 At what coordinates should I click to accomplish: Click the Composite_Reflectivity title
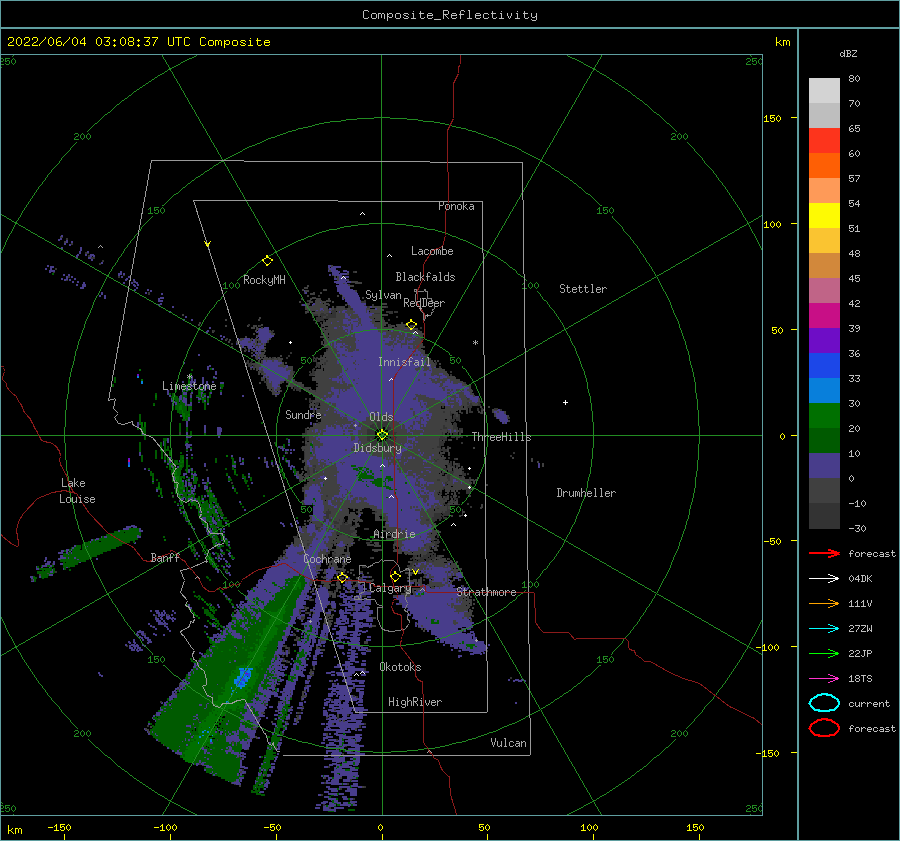[x=450, y=15]
